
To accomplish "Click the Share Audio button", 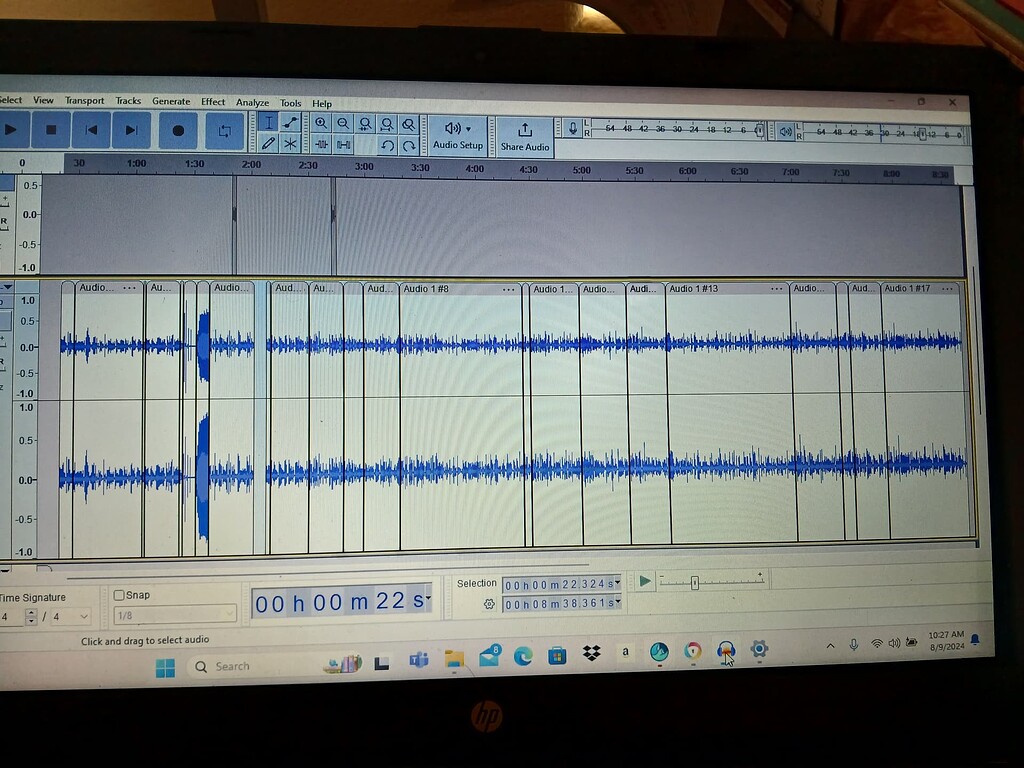I will point(524,136).
